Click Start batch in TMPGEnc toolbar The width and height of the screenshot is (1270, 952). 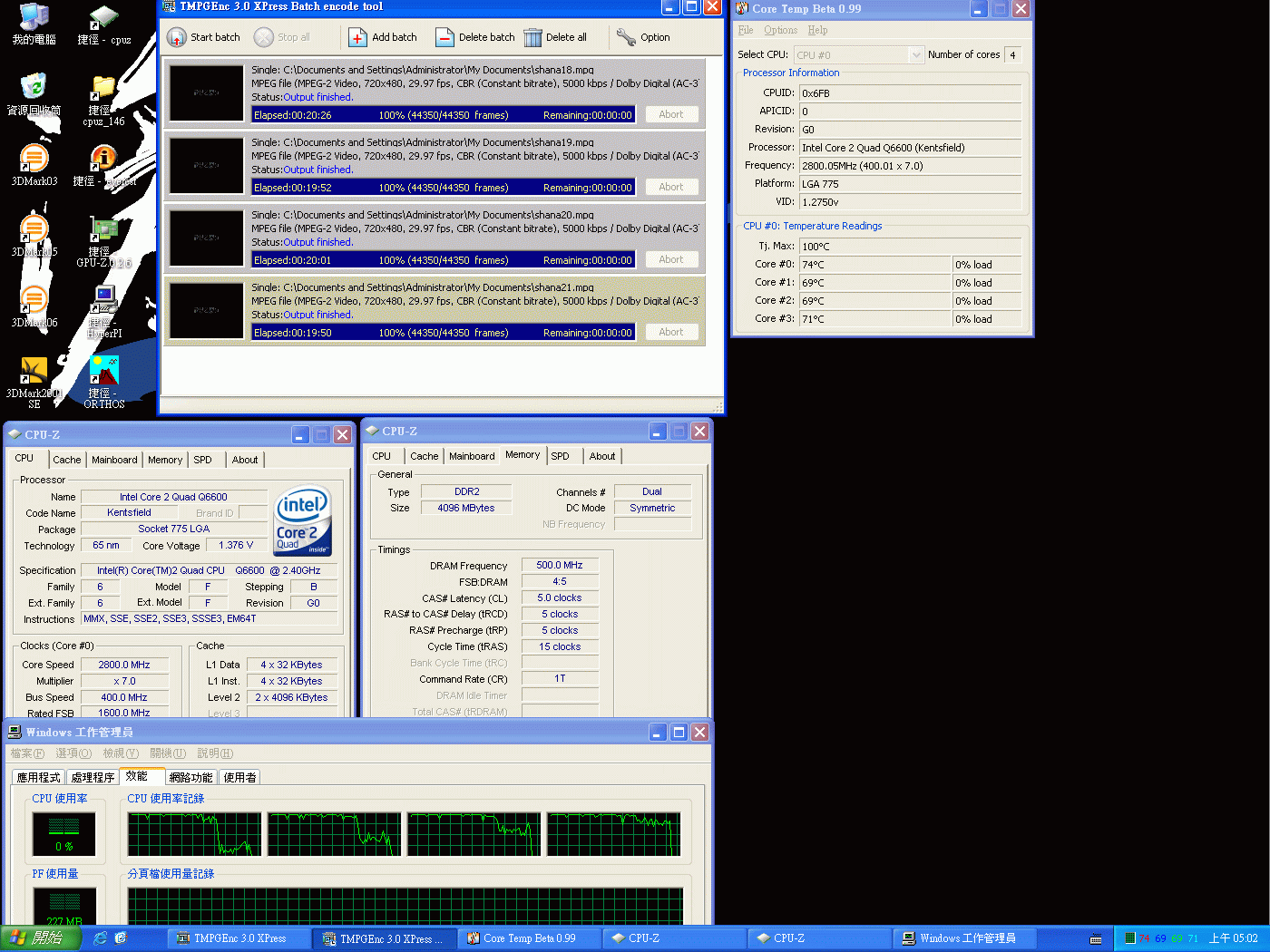pos(204,37)
